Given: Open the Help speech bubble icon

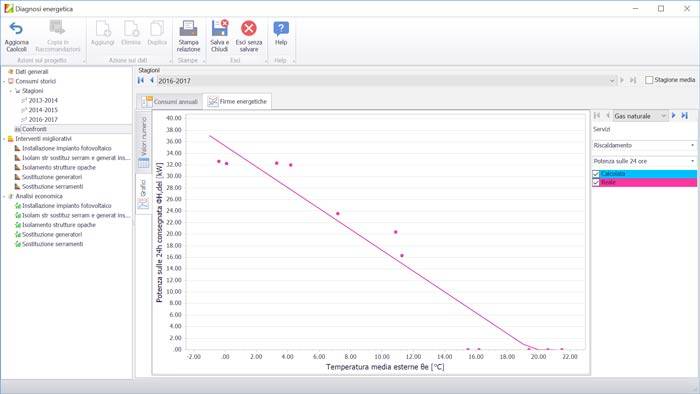Looking at the screenshot, I should pos(281,29).
